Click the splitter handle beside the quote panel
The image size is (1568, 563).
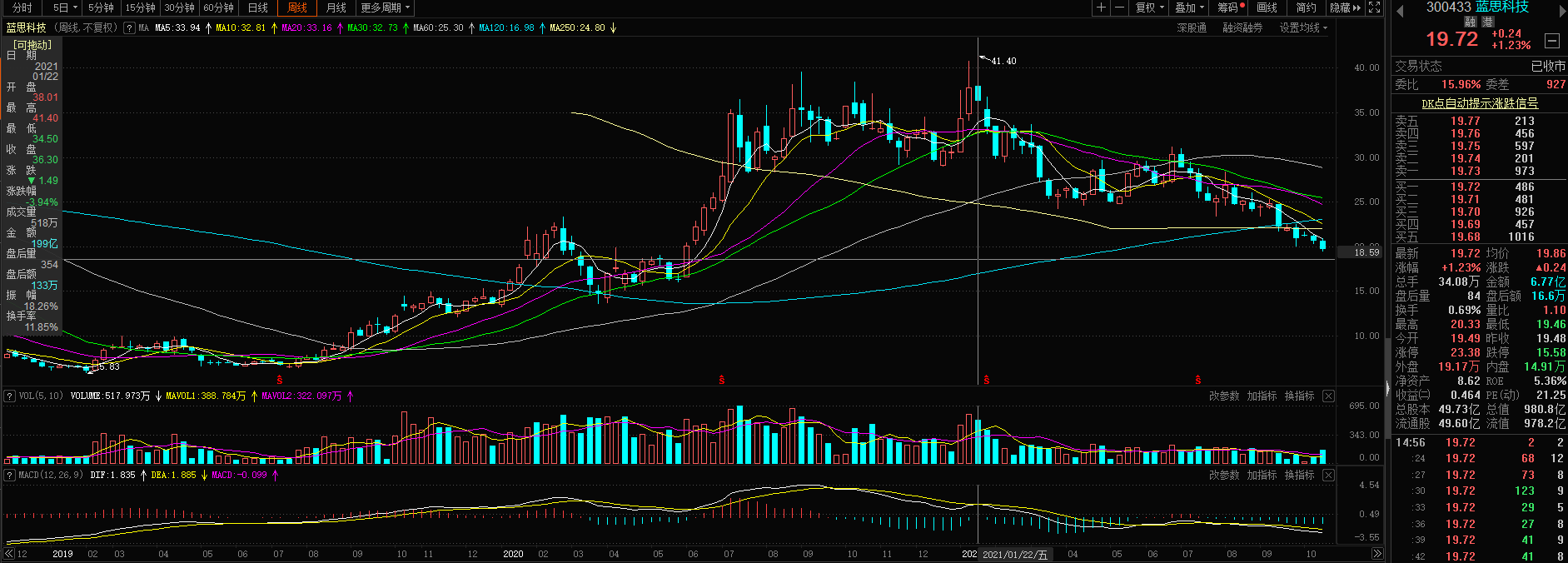(x=1387, y=387)
